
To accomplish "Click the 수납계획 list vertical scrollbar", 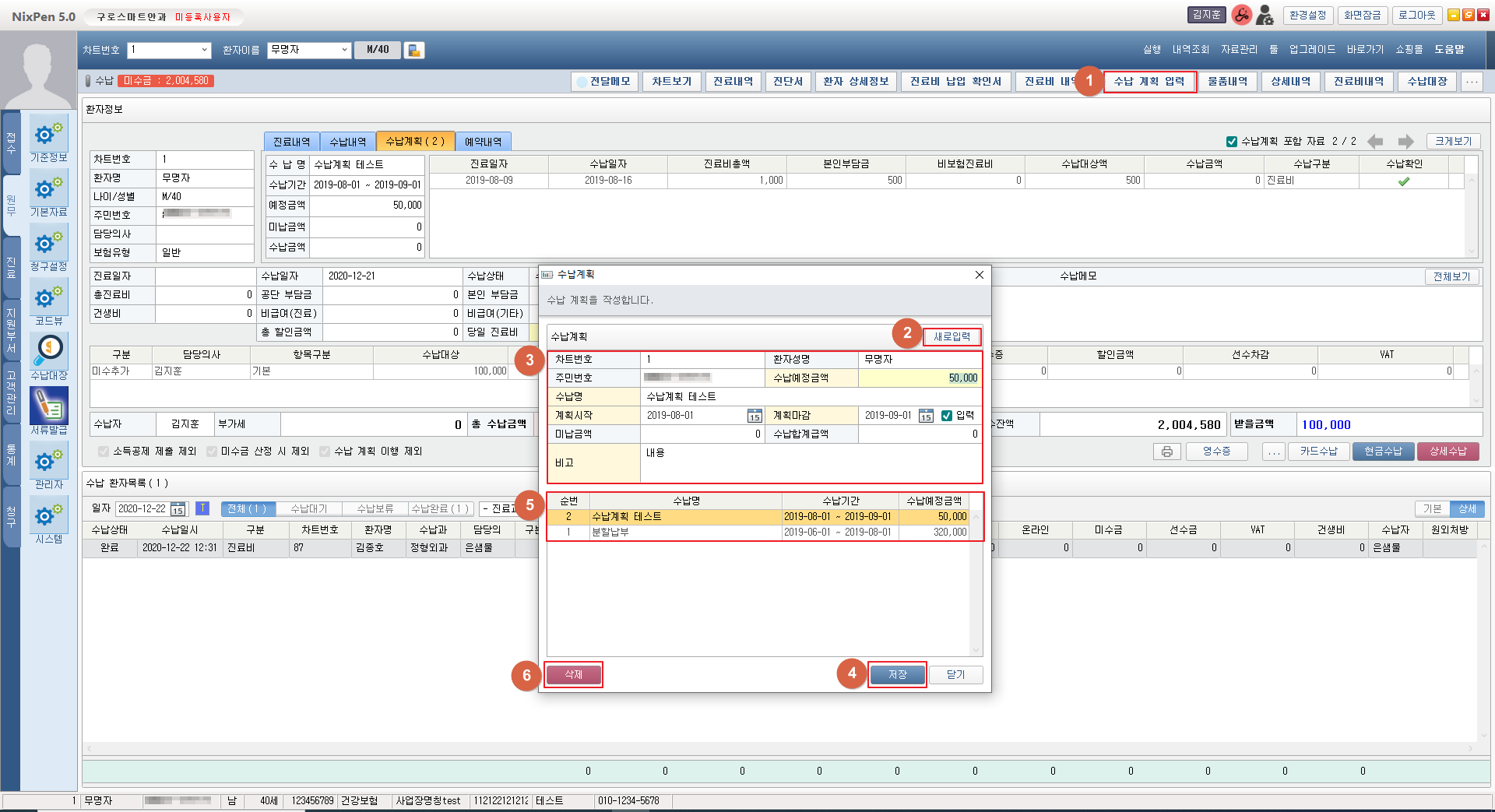I will [x=976, y=584].
